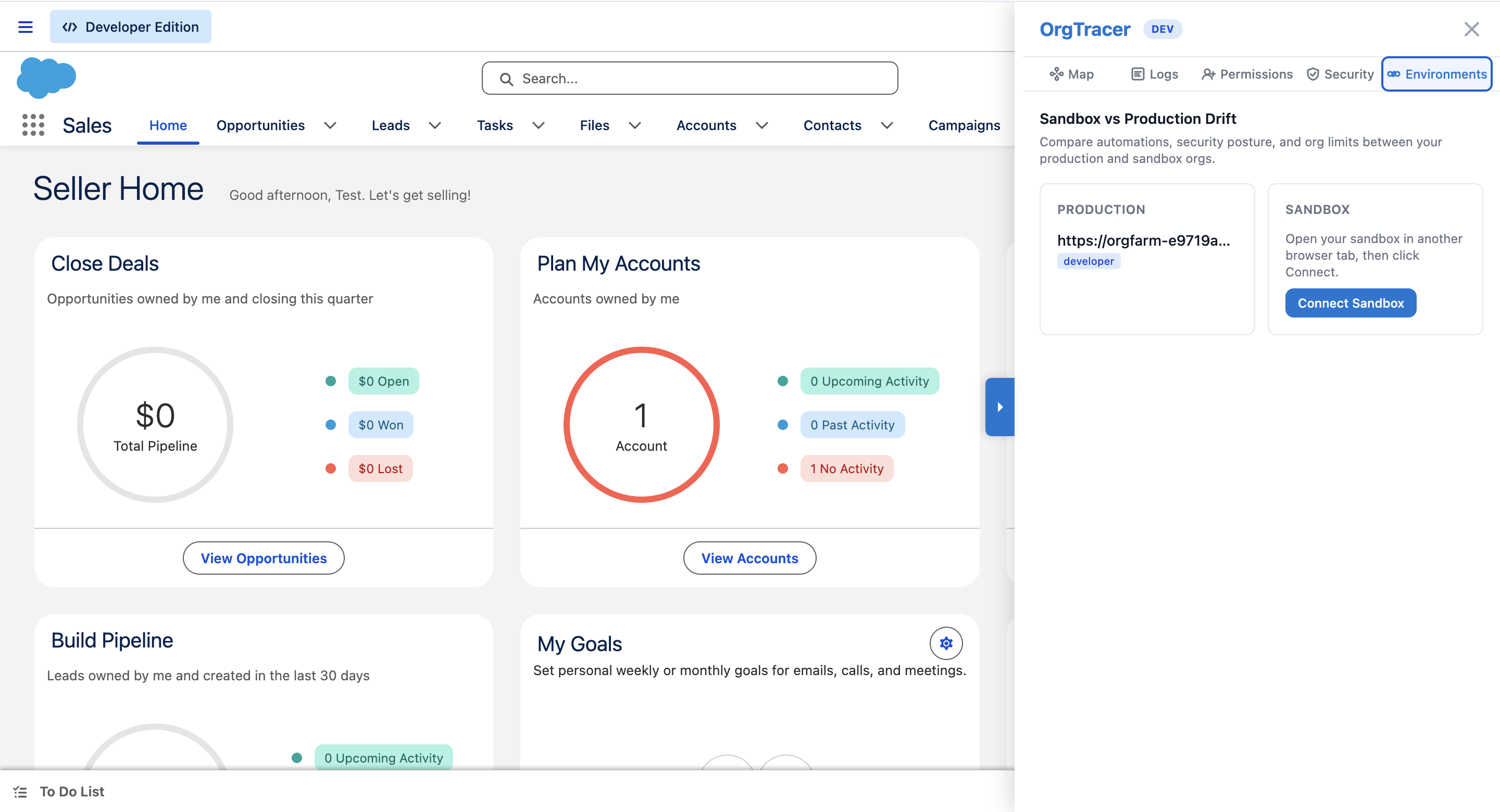Select the Home tab
This screenshot has height=812, width=1500.
(168, 125)
